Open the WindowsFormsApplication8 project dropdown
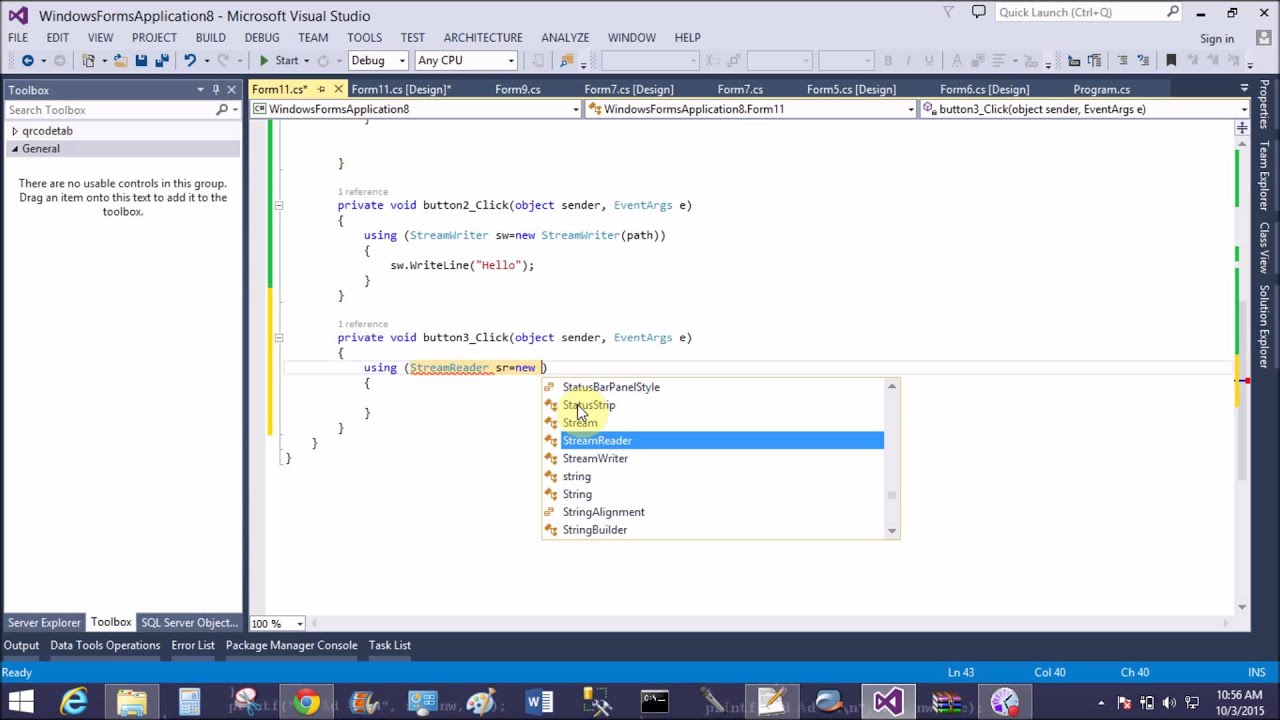This screenshot has height=720, width=1280. 576,109
